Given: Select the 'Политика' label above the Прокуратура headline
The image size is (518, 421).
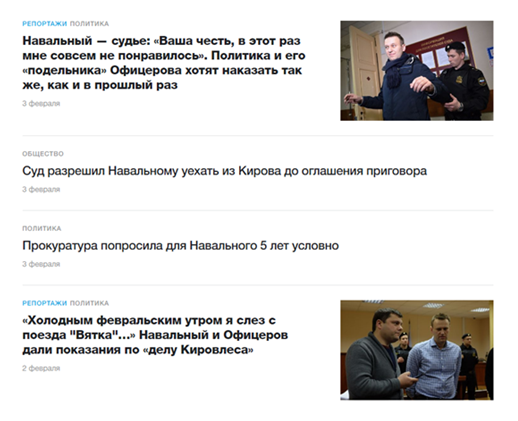Looking at the screenshot, I should pos(42,228).
